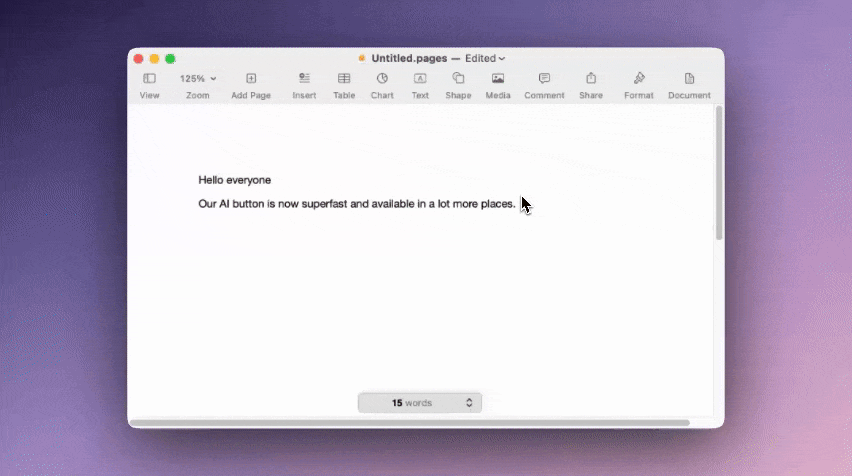852x476 pixels.
Task: Click the Share icon
Action: (x=591, y=79)
